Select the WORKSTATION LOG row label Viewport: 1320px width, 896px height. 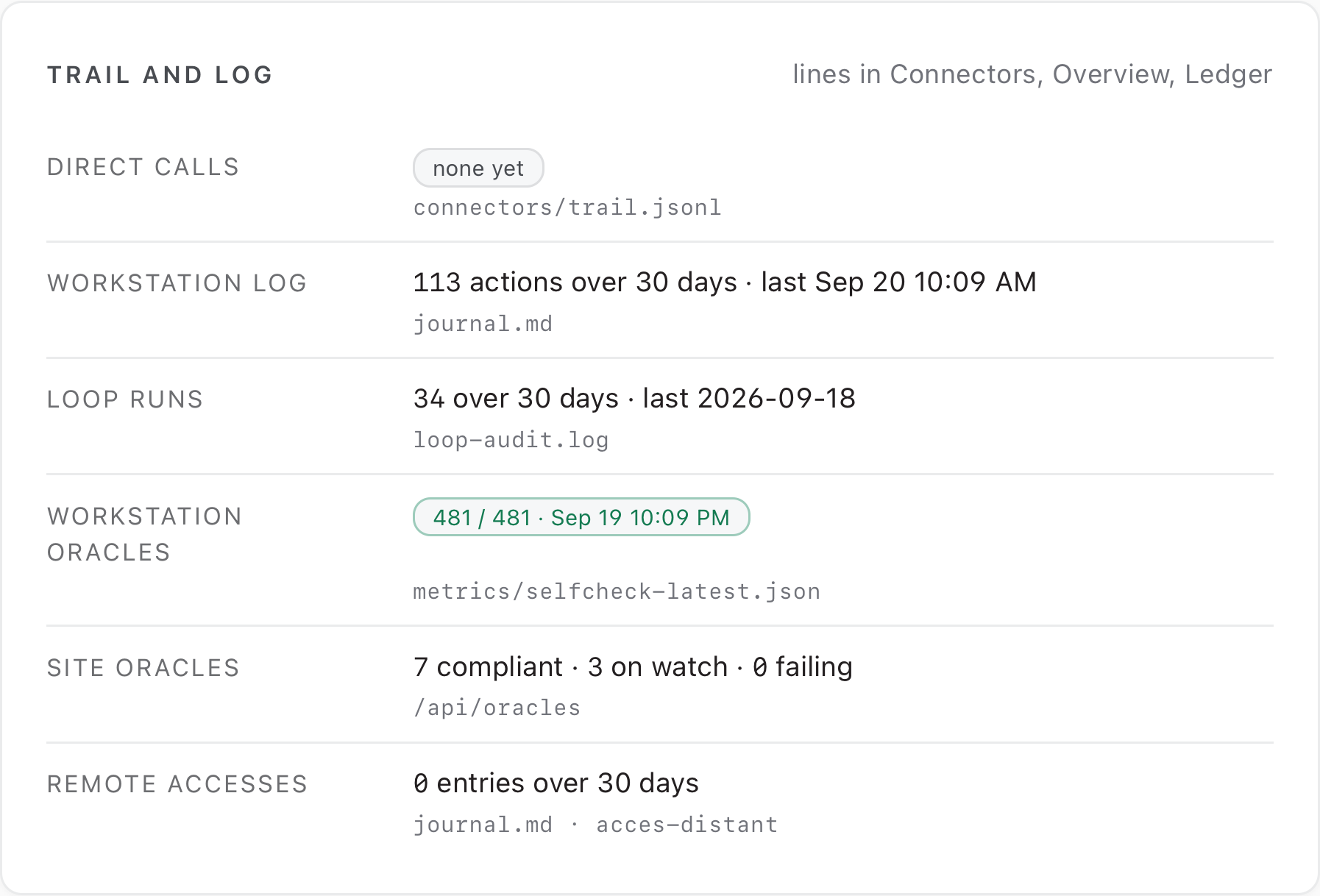pos(177,283)
